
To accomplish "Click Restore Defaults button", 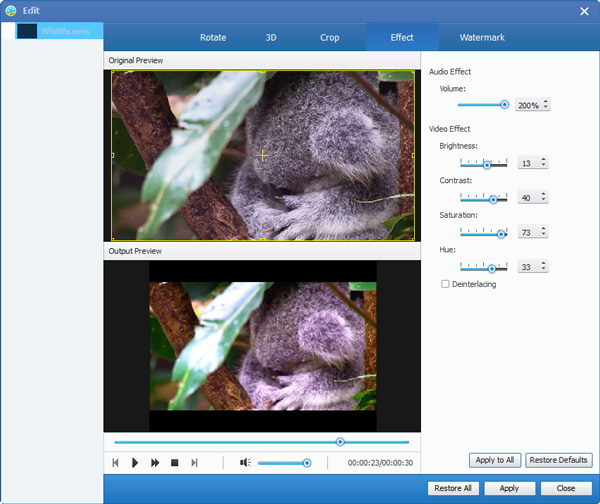I will click(x=559, y=460).
